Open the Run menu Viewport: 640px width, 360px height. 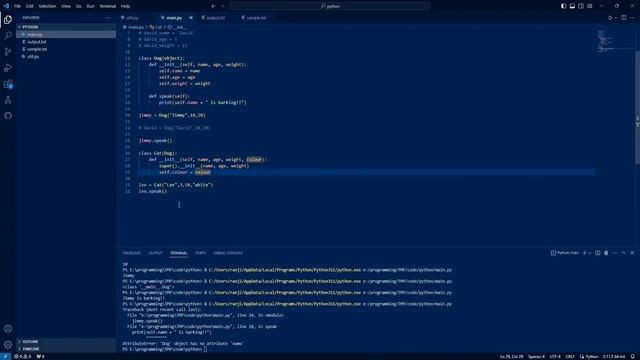coord(91,6)
